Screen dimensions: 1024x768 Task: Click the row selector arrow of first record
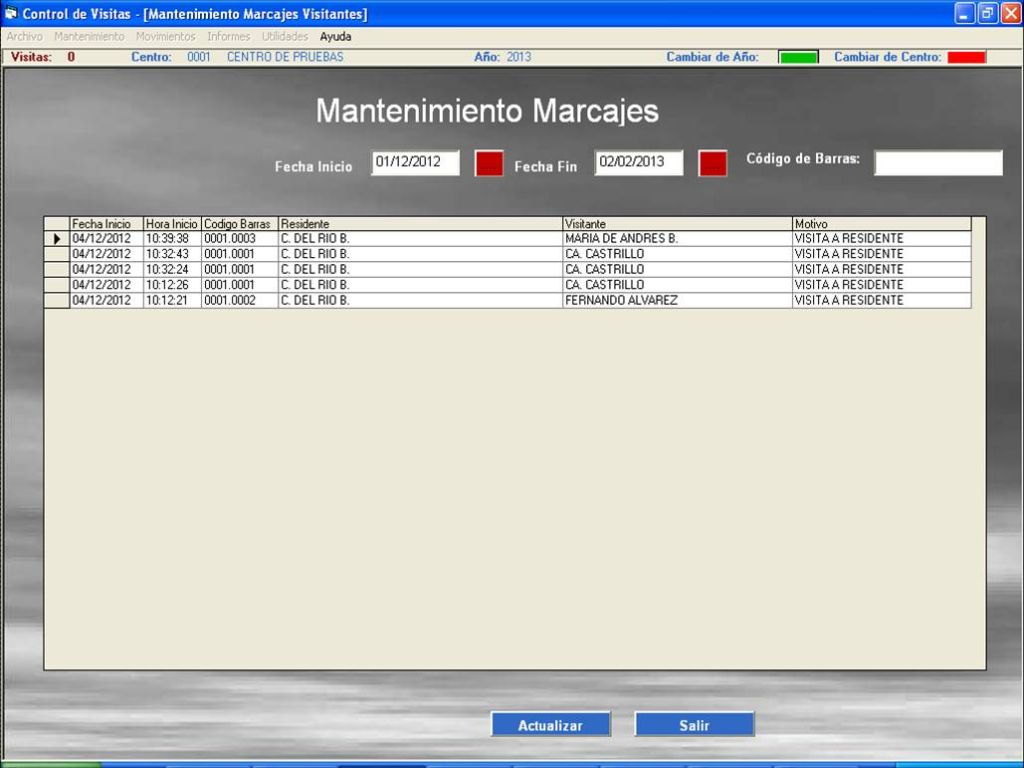[57, 239]
